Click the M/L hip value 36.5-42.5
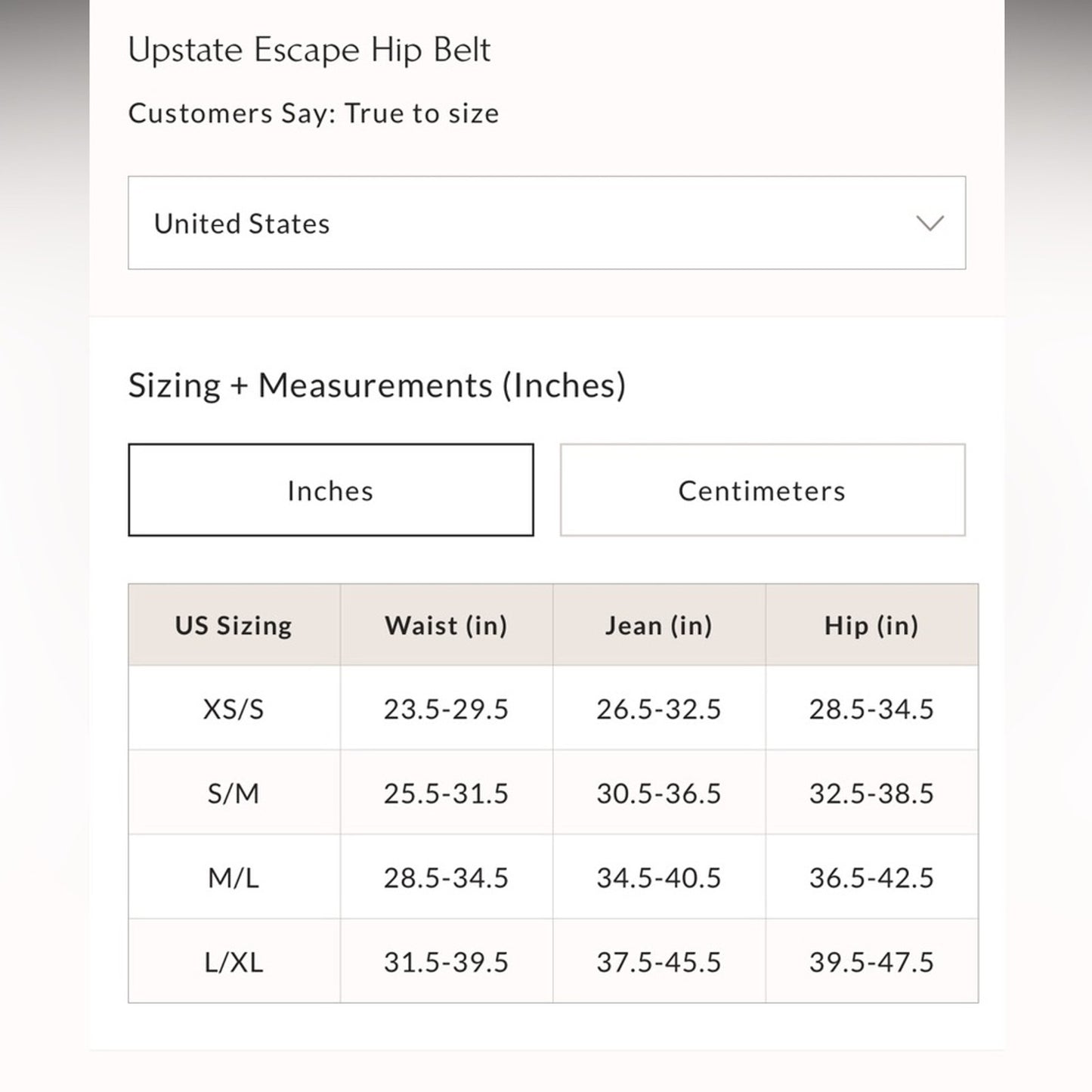 (871, 877)
